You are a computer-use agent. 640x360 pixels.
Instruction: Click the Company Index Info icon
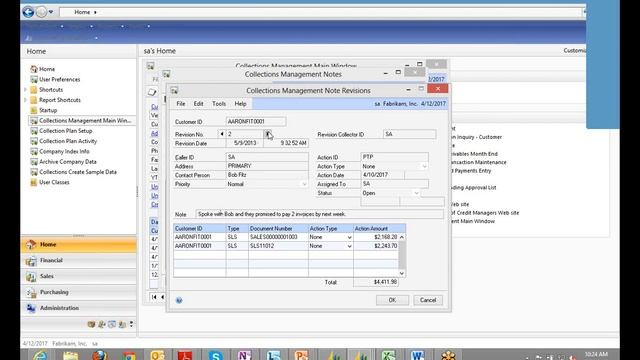(x=34, y=151)
